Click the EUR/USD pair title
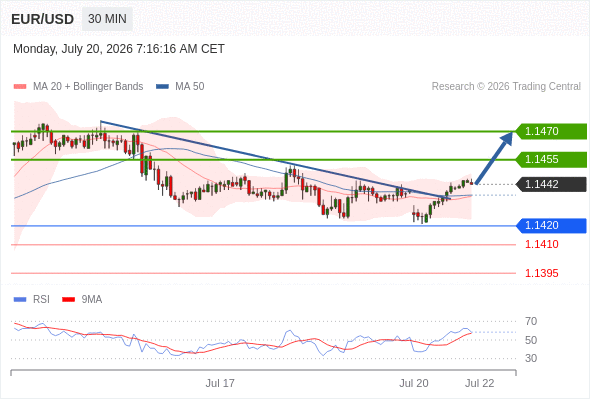 point(43,19)
